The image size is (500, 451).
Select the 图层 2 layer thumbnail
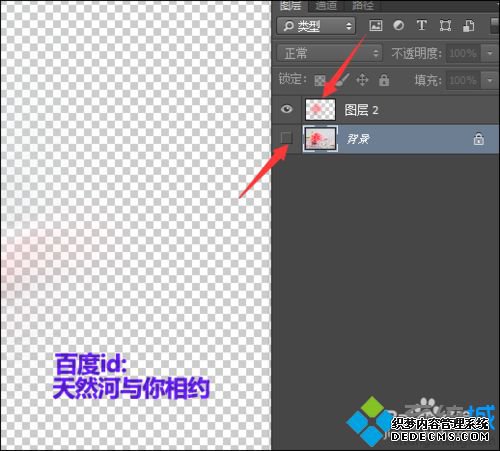pyautogui.click(x=320, y=109)
